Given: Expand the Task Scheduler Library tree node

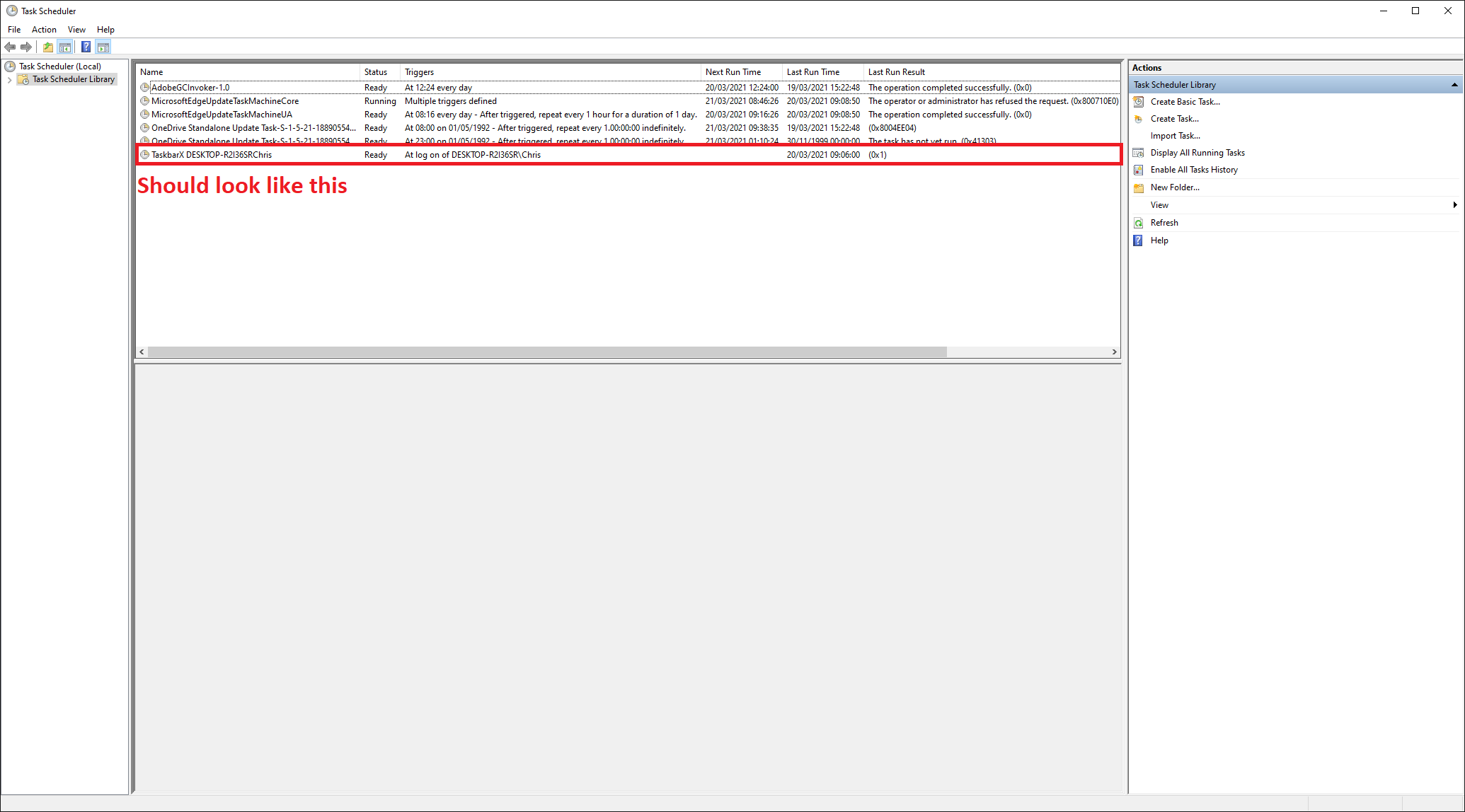Looking at the screenshot, I should 10,79.
